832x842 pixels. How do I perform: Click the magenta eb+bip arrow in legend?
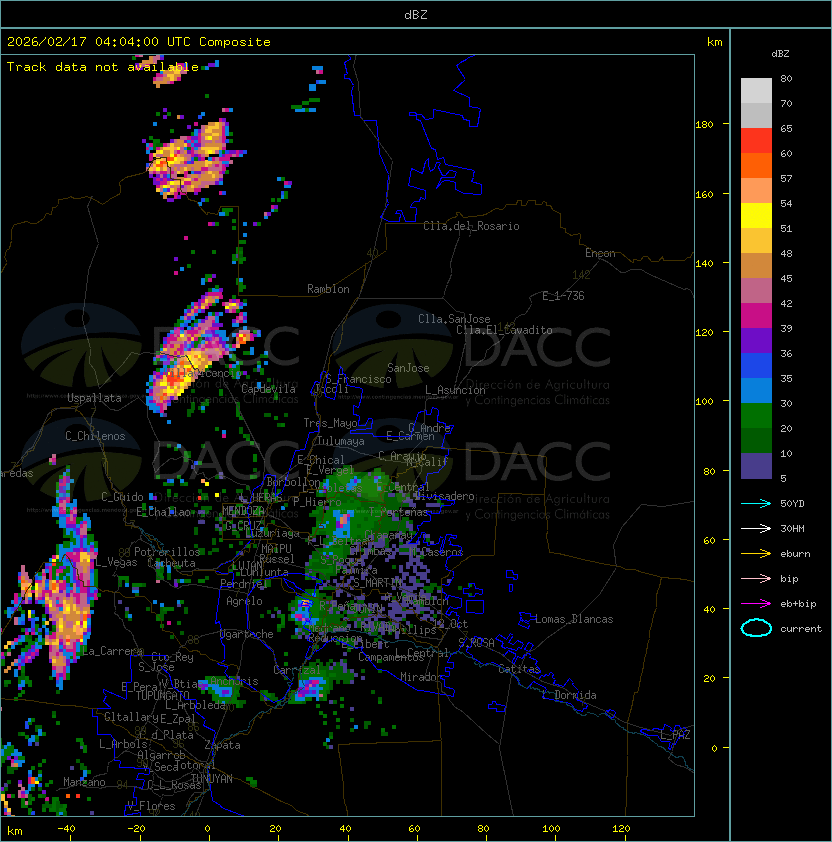click(x=756, y=604)
